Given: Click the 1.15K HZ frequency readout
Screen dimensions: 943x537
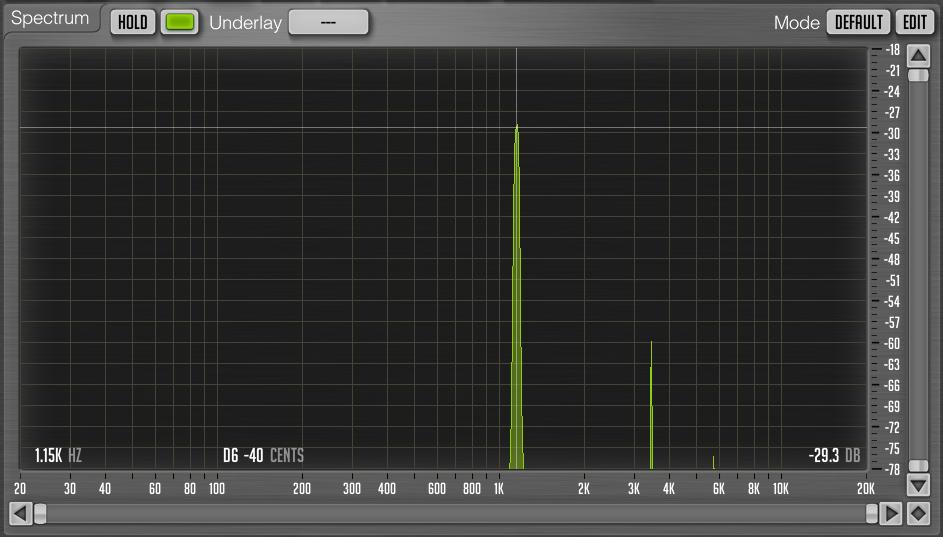Looking at the screenshot, I should (x=58, y=456).
